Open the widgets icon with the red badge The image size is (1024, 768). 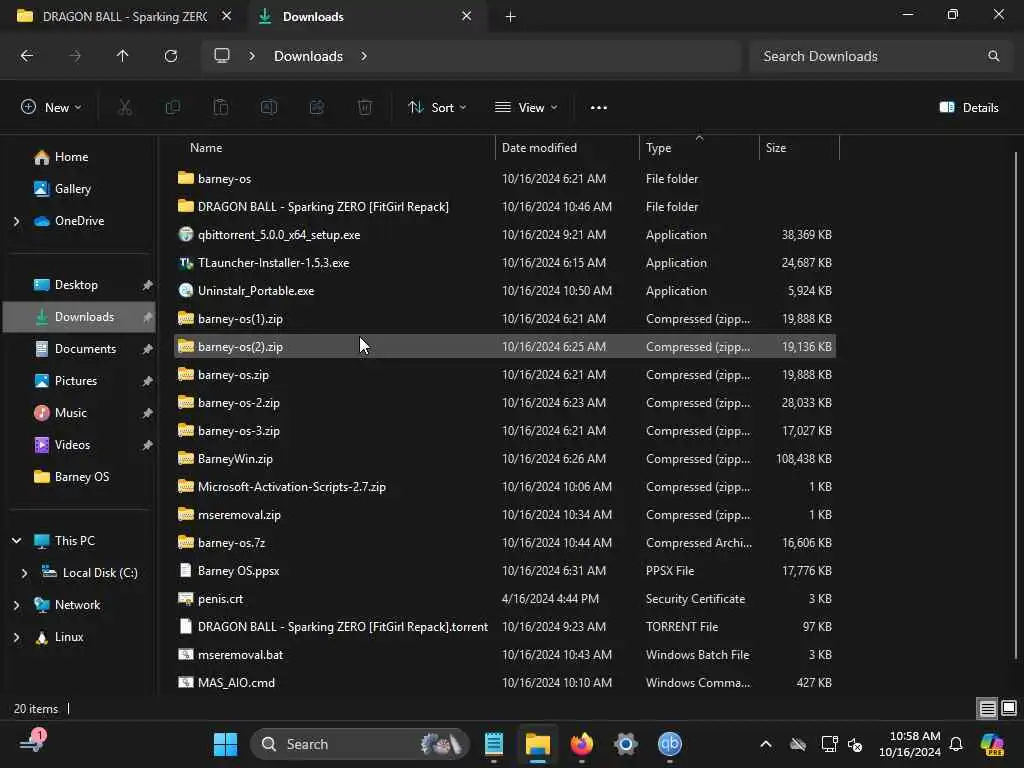[33, 742]
